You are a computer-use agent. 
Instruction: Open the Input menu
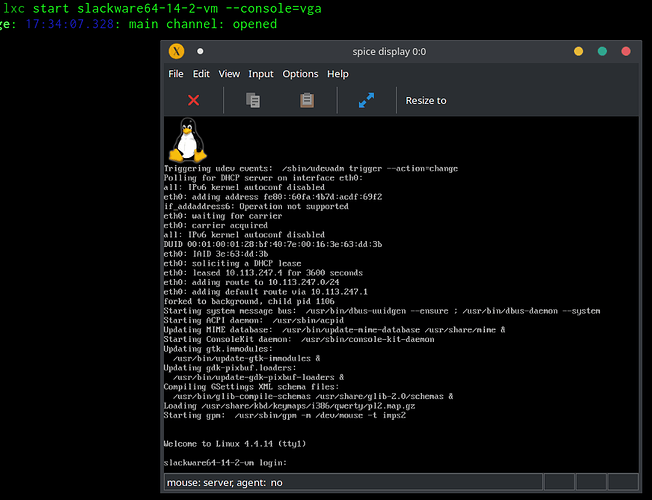pos(261,74)
